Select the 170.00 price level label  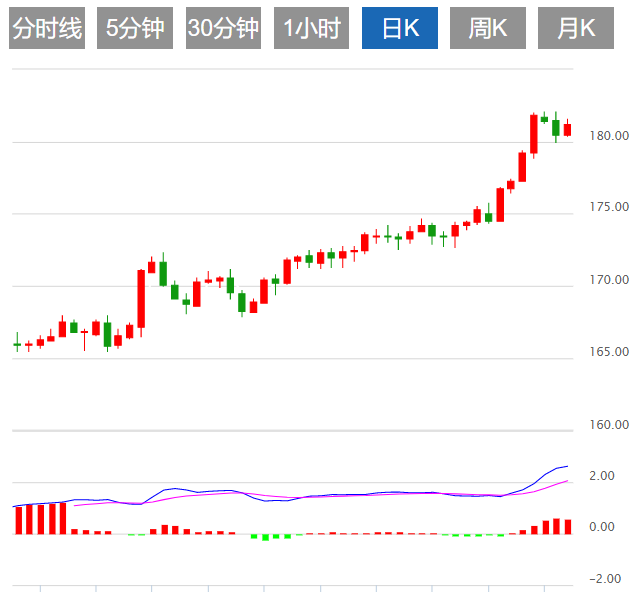point(608,280)
